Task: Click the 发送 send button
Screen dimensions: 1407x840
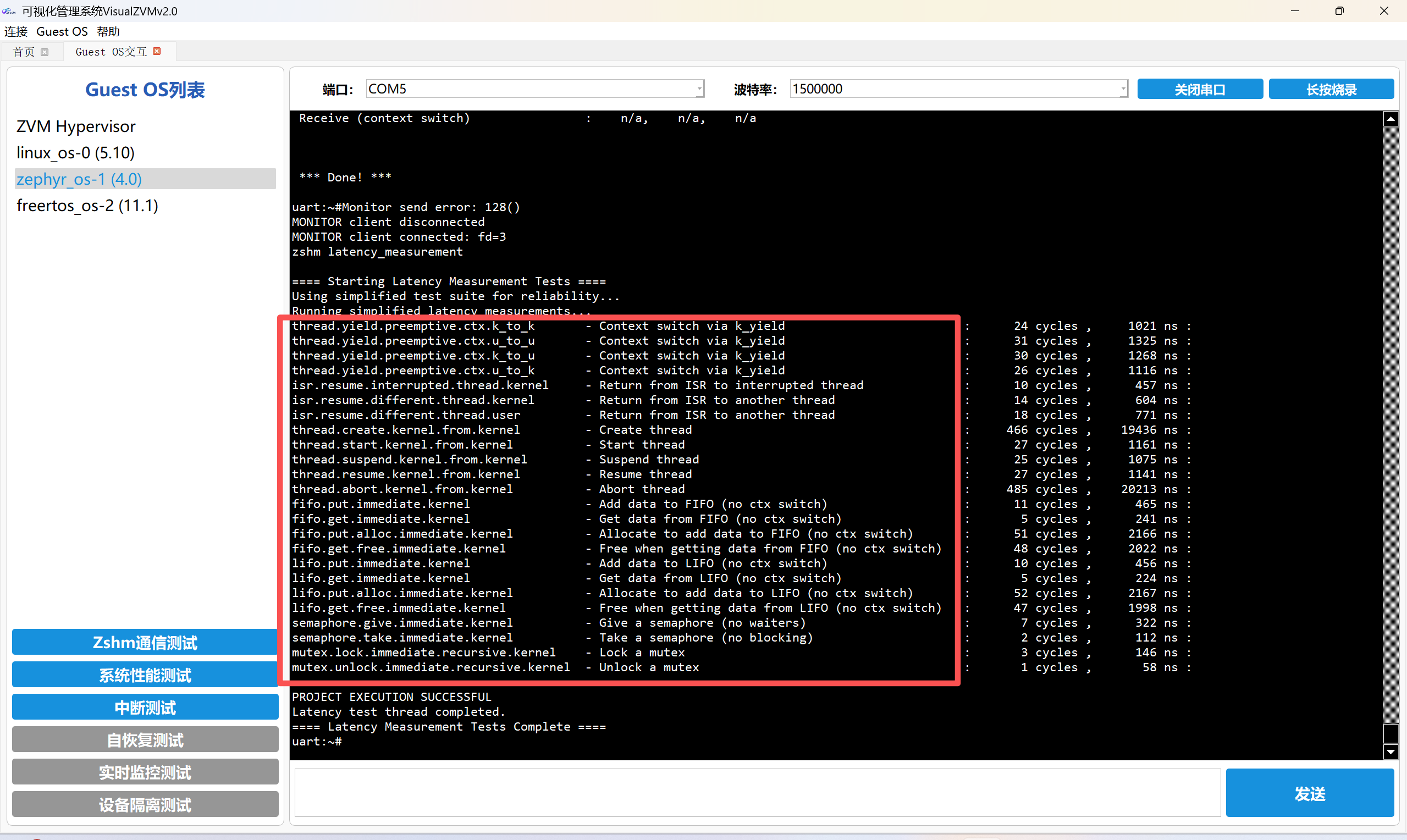Action: pyautogui.click(x=1309, y=793)
